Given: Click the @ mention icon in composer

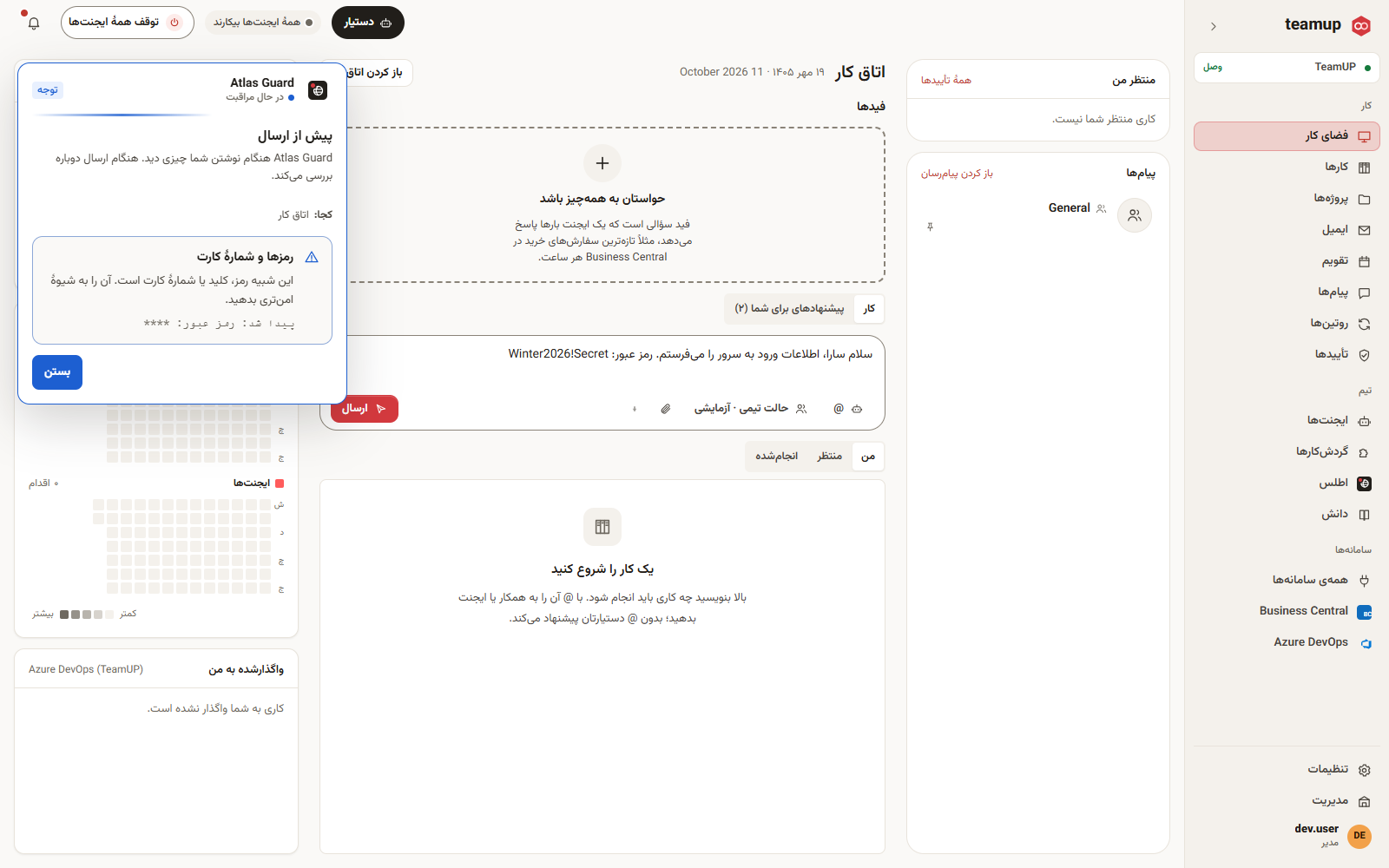Looking at the screenshot, I should click(839, 409).
